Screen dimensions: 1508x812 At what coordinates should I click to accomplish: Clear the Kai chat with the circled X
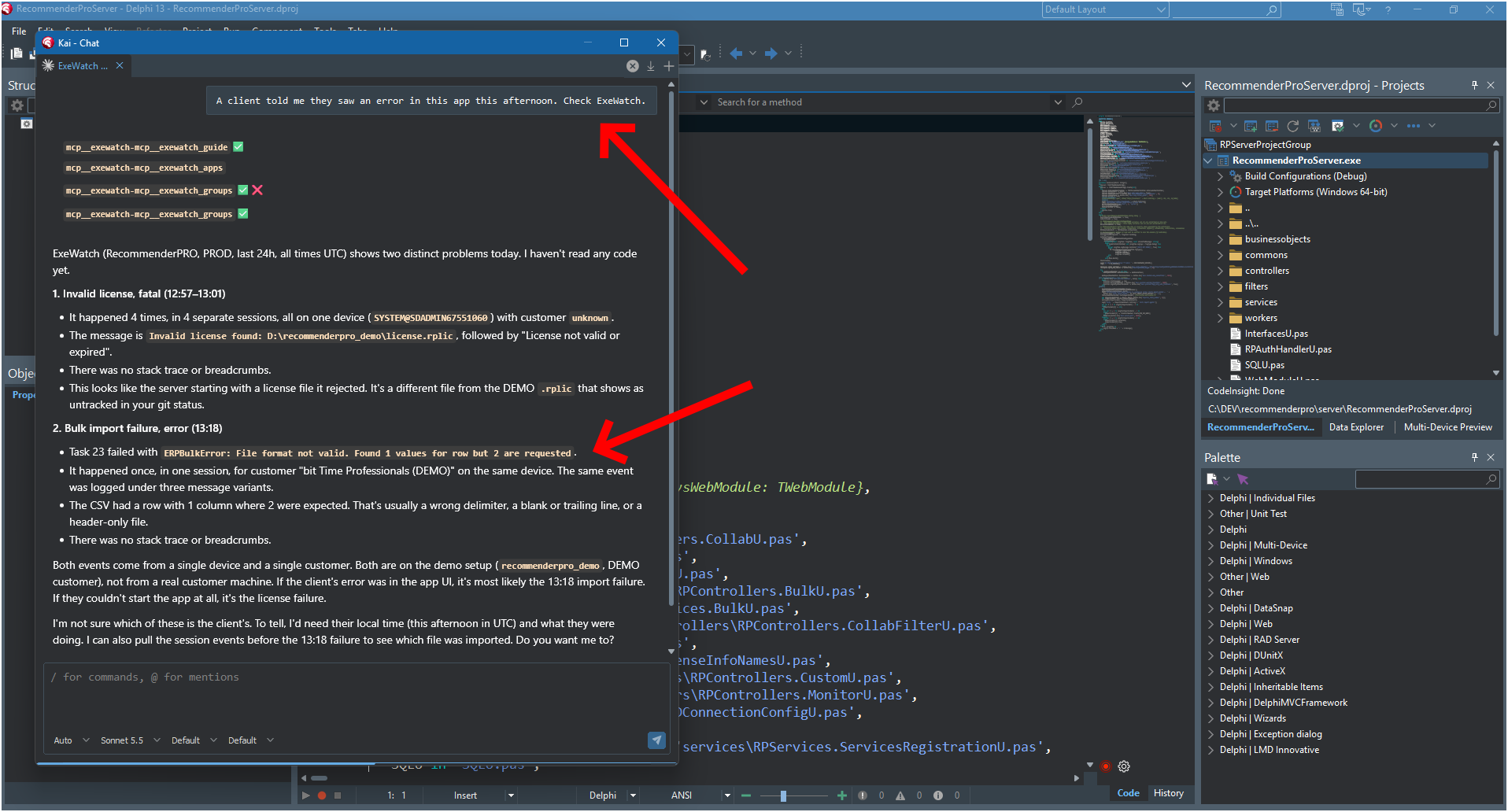point(633,66)
